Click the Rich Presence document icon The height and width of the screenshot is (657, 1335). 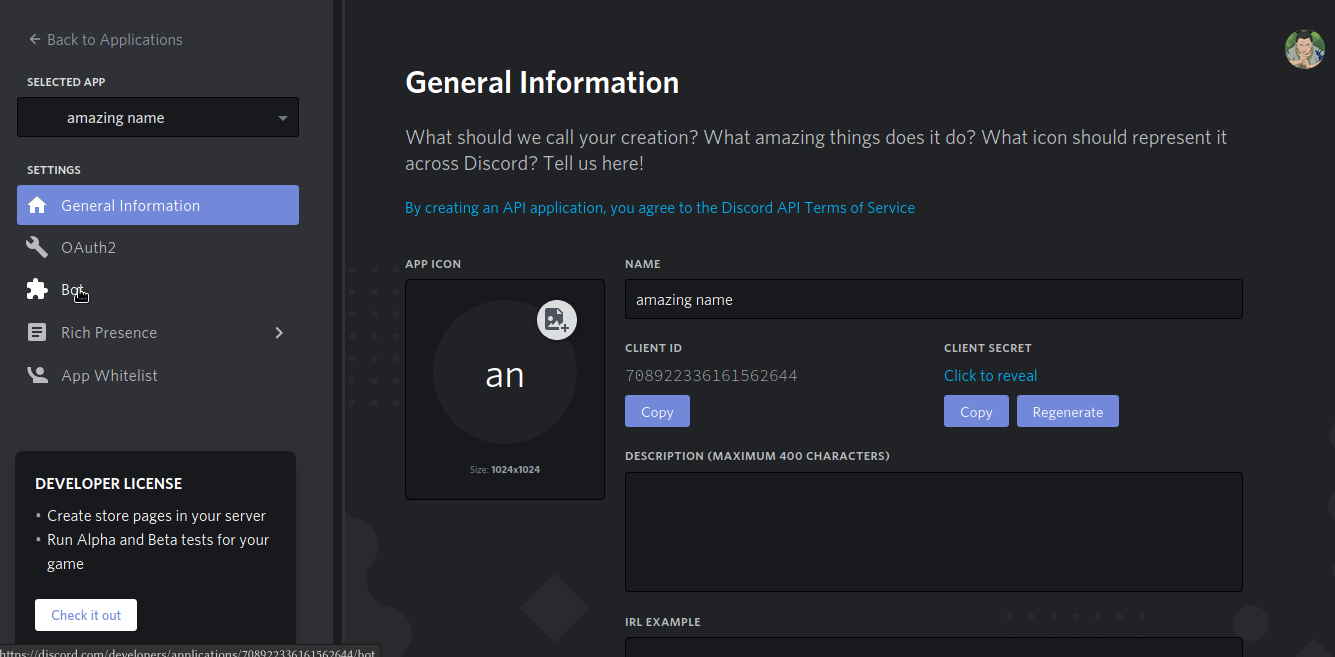click(x=37, y=332)
